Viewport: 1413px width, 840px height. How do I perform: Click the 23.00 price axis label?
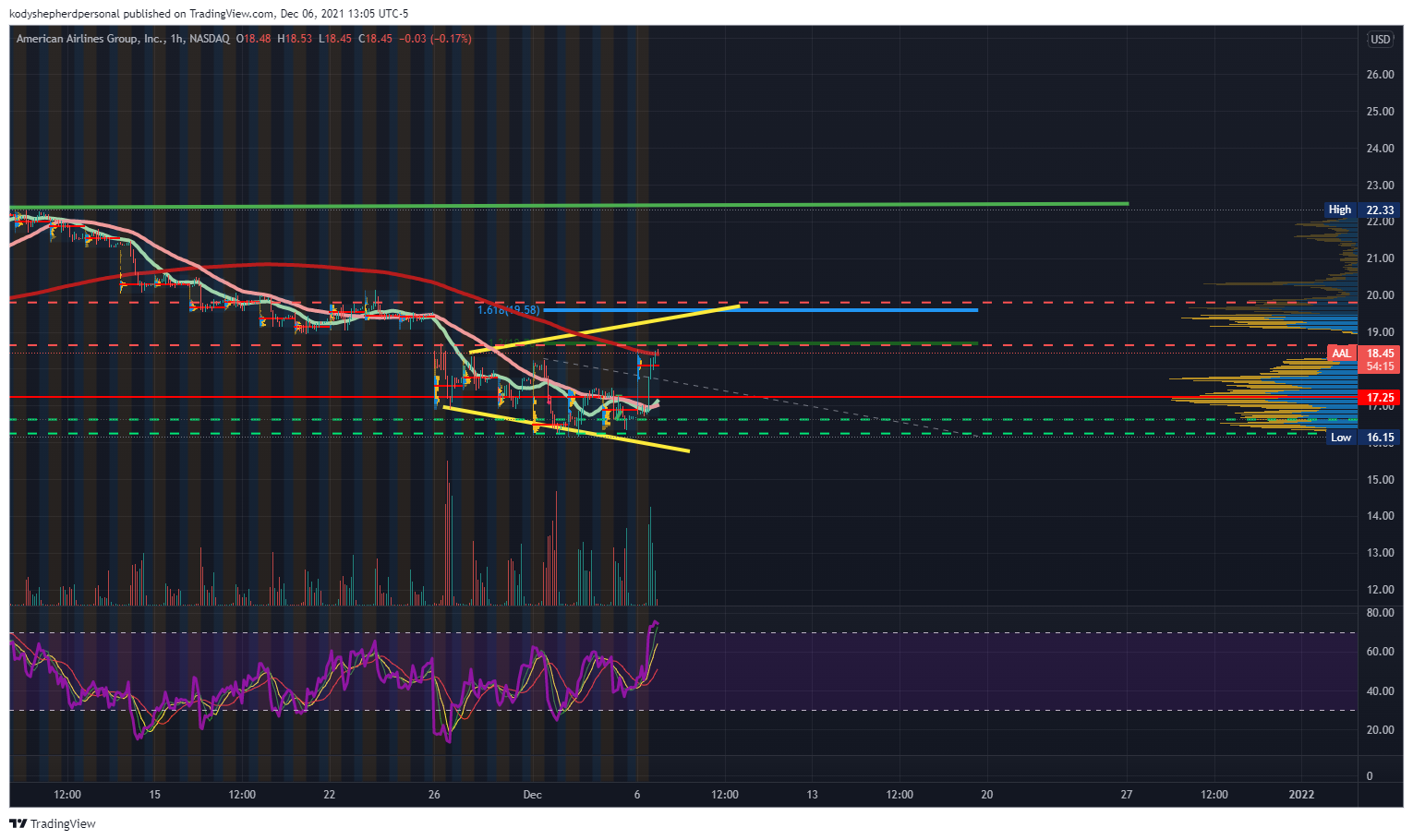(x=1380, y=186)
